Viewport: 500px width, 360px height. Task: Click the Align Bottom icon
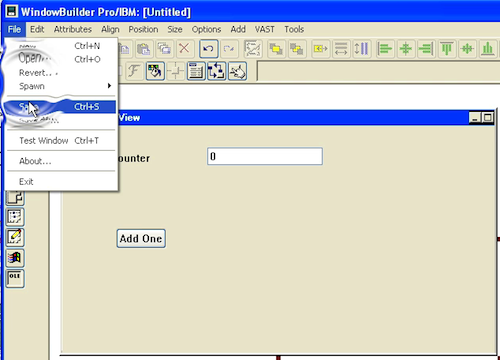tap(488, 49)
